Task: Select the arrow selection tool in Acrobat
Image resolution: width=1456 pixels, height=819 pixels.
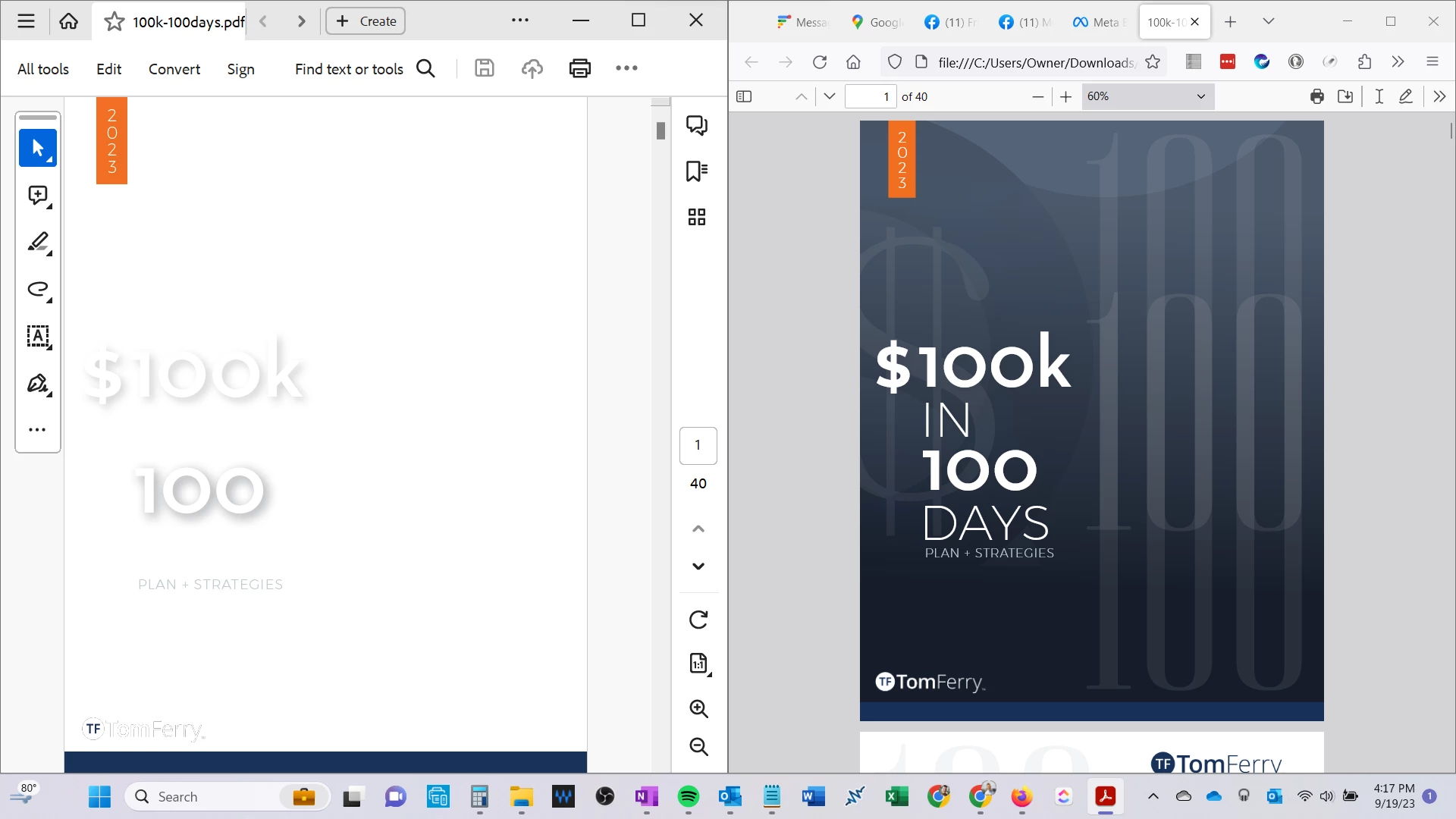Action: pos(37,148)
